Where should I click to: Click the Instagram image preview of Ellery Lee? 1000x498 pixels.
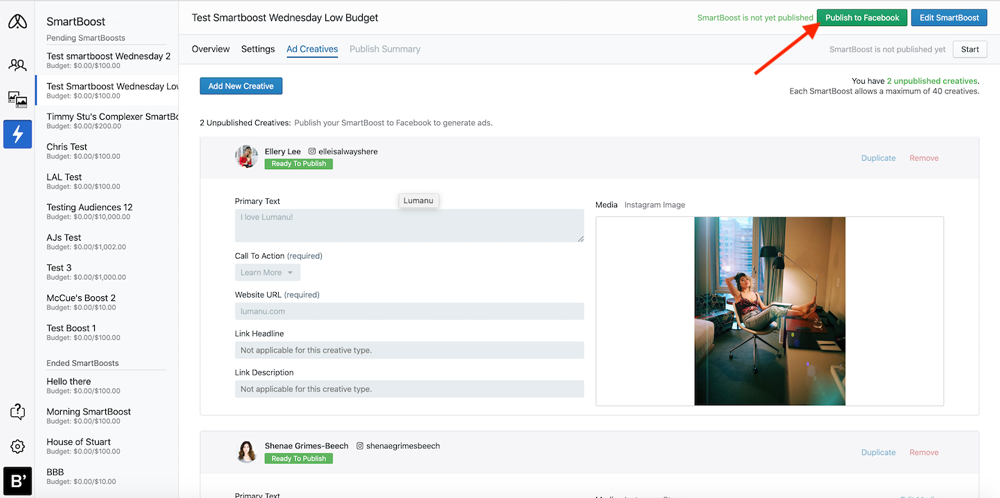point(770,311)
